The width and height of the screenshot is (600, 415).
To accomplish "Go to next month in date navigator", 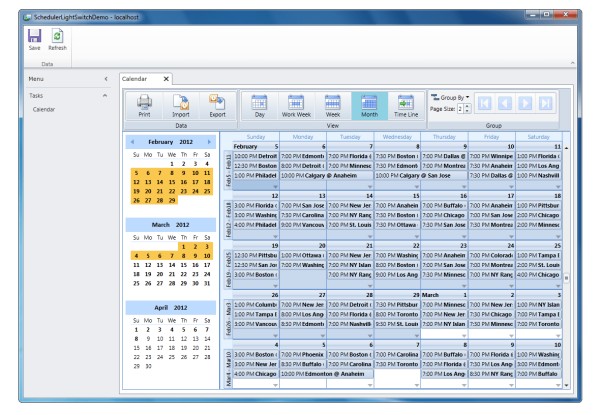I will click(208, 142).
